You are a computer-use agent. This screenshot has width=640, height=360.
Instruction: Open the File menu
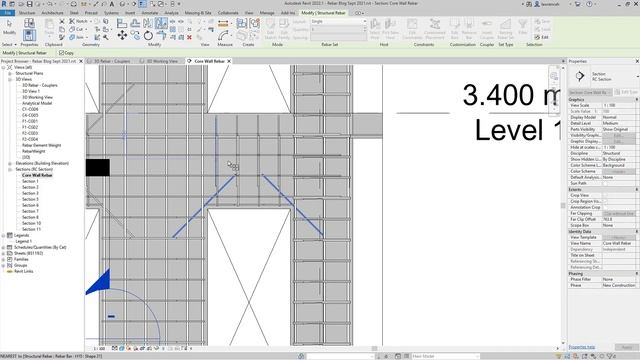7,13
